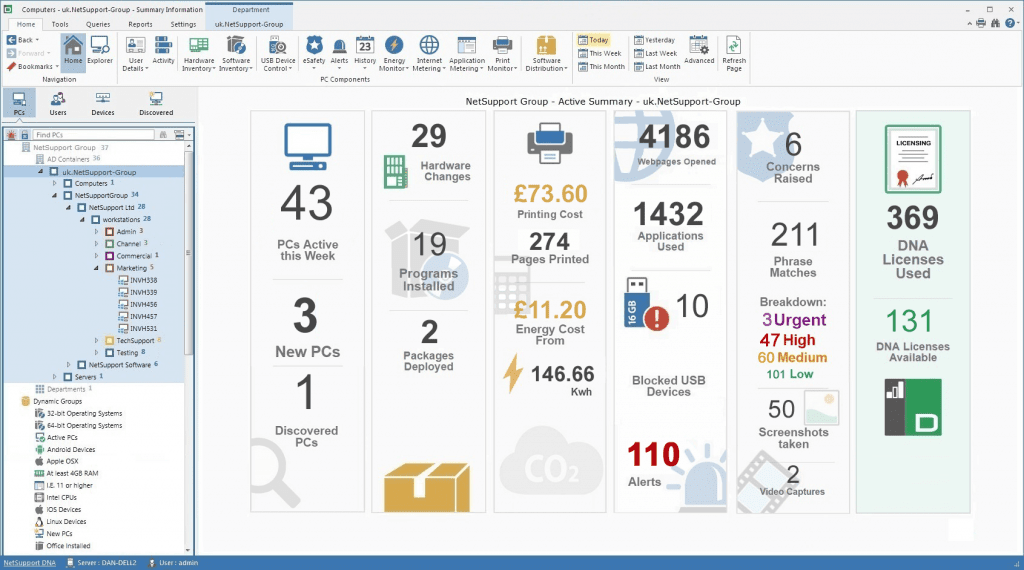This screenshot has width=1024, height=570.
Task: Toggle checkbox for Servers node
Action: coord(67,377)
